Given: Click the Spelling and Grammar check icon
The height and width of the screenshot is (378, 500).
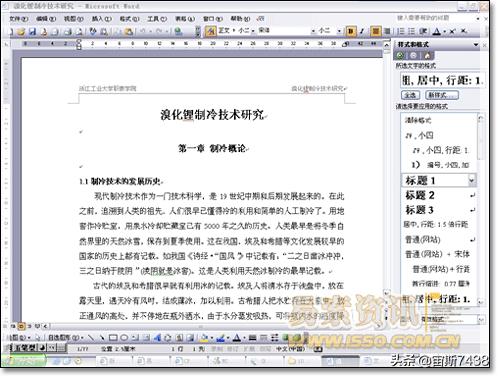Looking at the screenshot, I should click(93, 32).
